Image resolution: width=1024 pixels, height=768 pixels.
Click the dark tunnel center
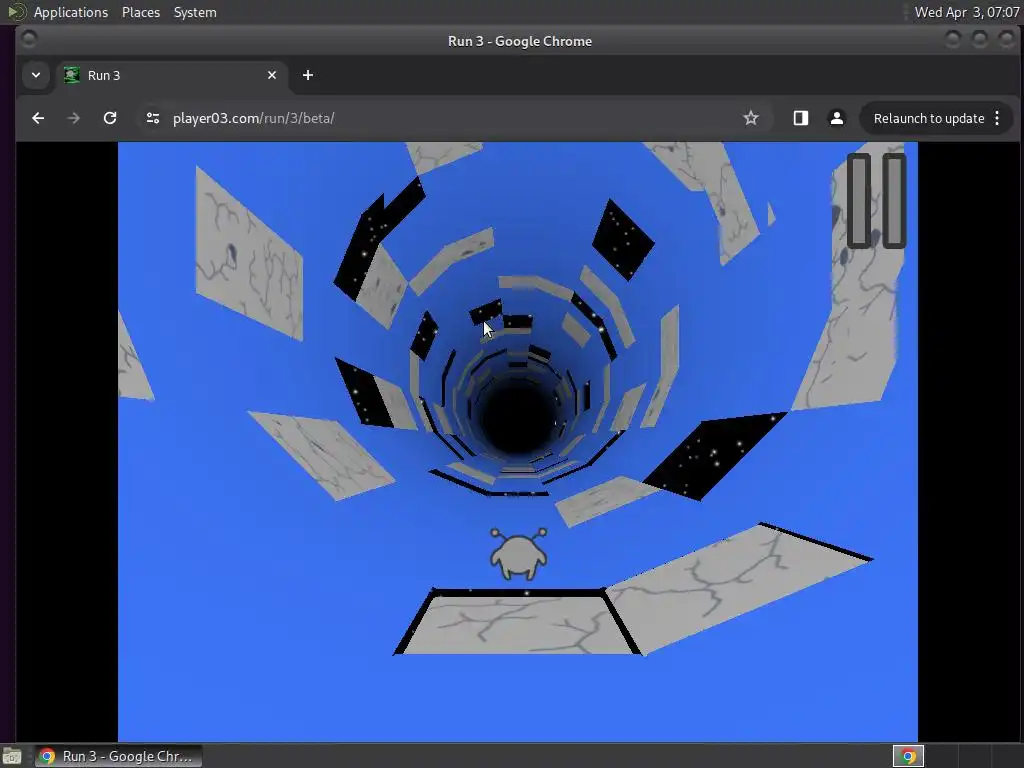click(x=519, y=418)
